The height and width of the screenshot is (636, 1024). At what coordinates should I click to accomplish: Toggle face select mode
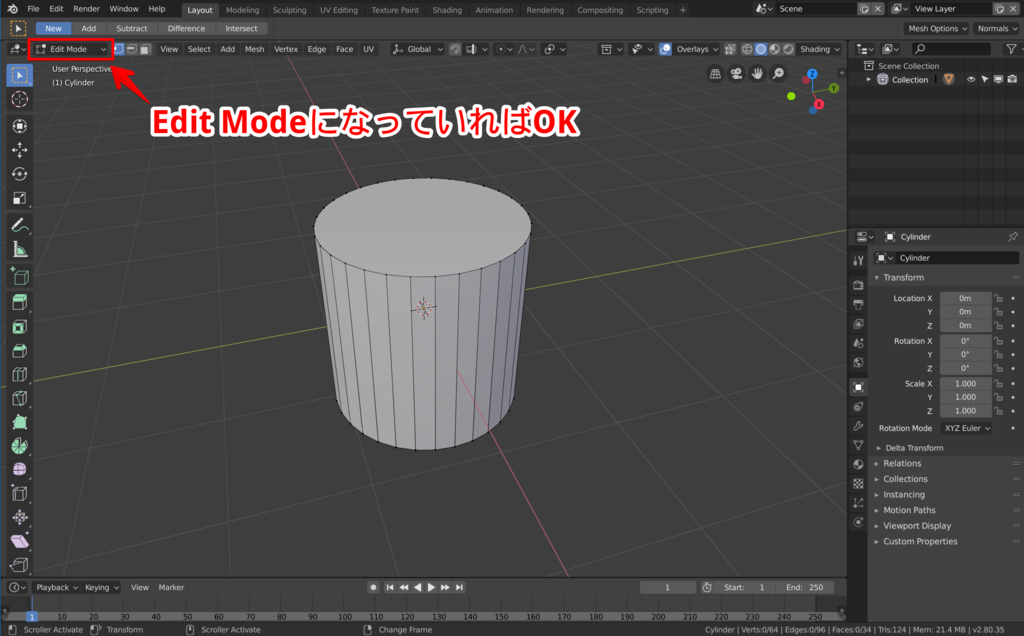click(x=145, y=49)
